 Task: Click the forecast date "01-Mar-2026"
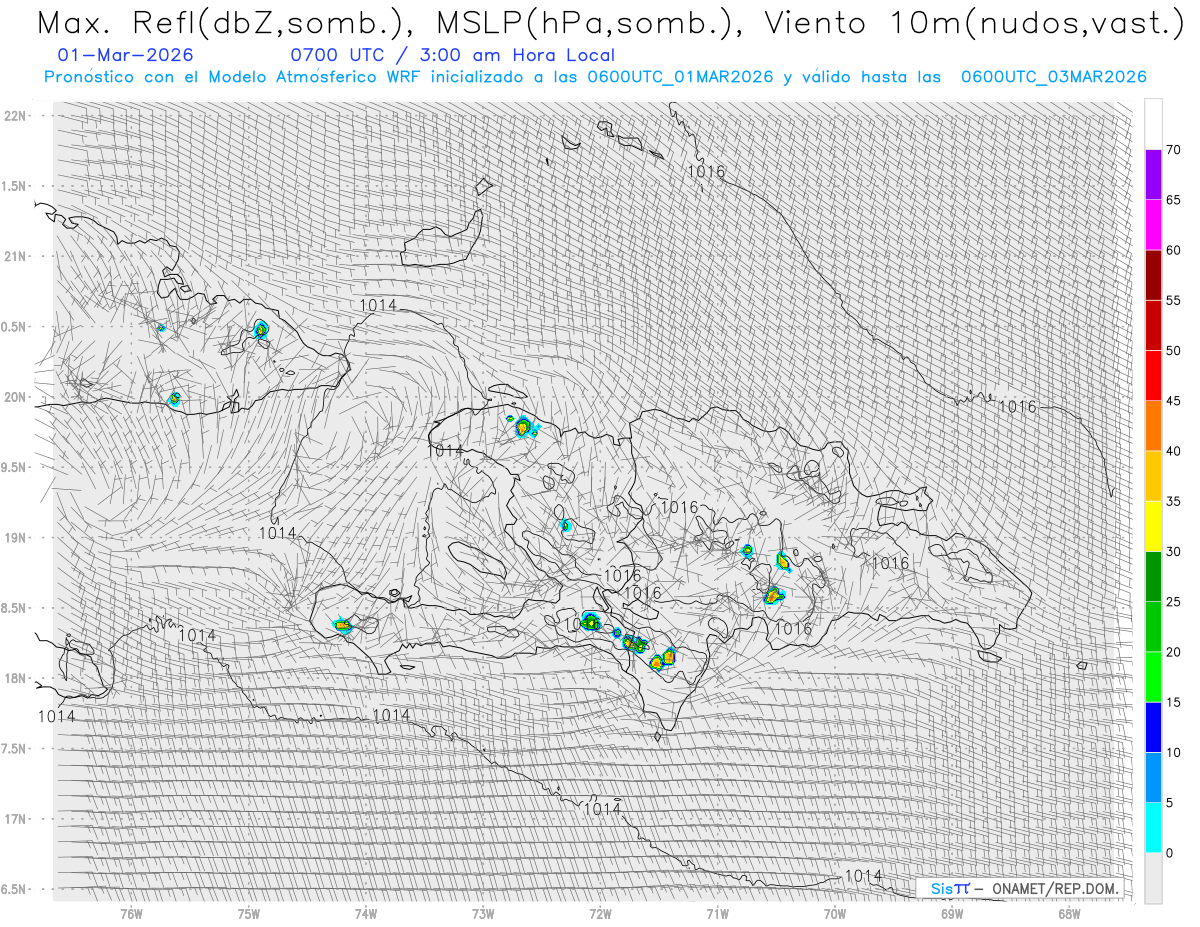point(126,55)
